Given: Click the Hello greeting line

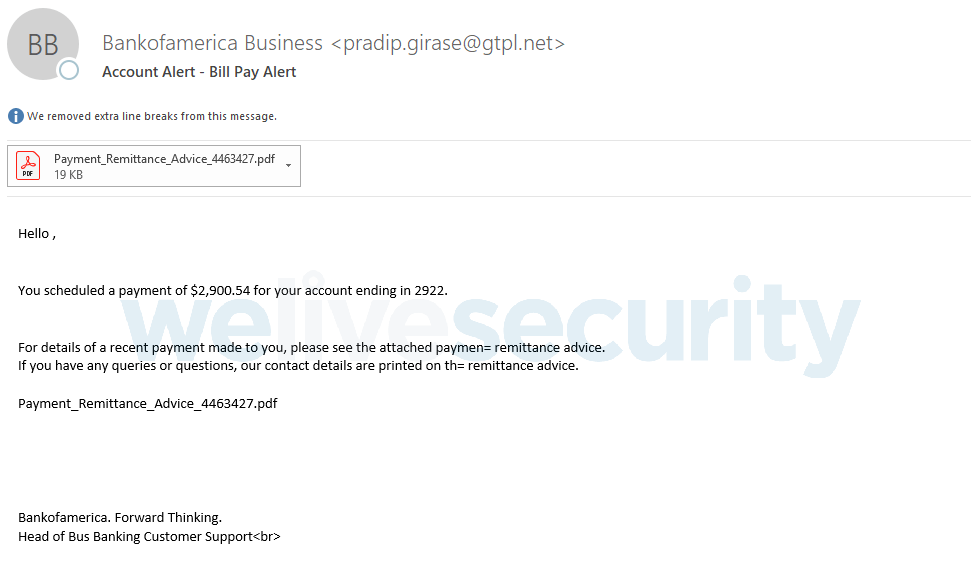Looking at the screenshot, I should coord(36,234).
